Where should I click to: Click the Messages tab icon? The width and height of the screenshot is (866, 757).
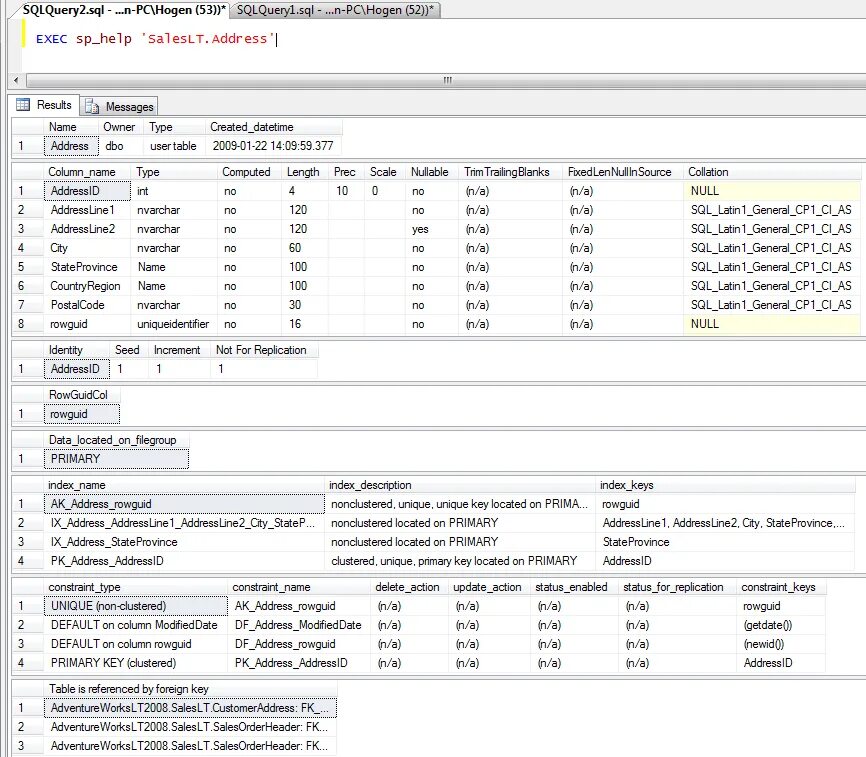point(92,107)
